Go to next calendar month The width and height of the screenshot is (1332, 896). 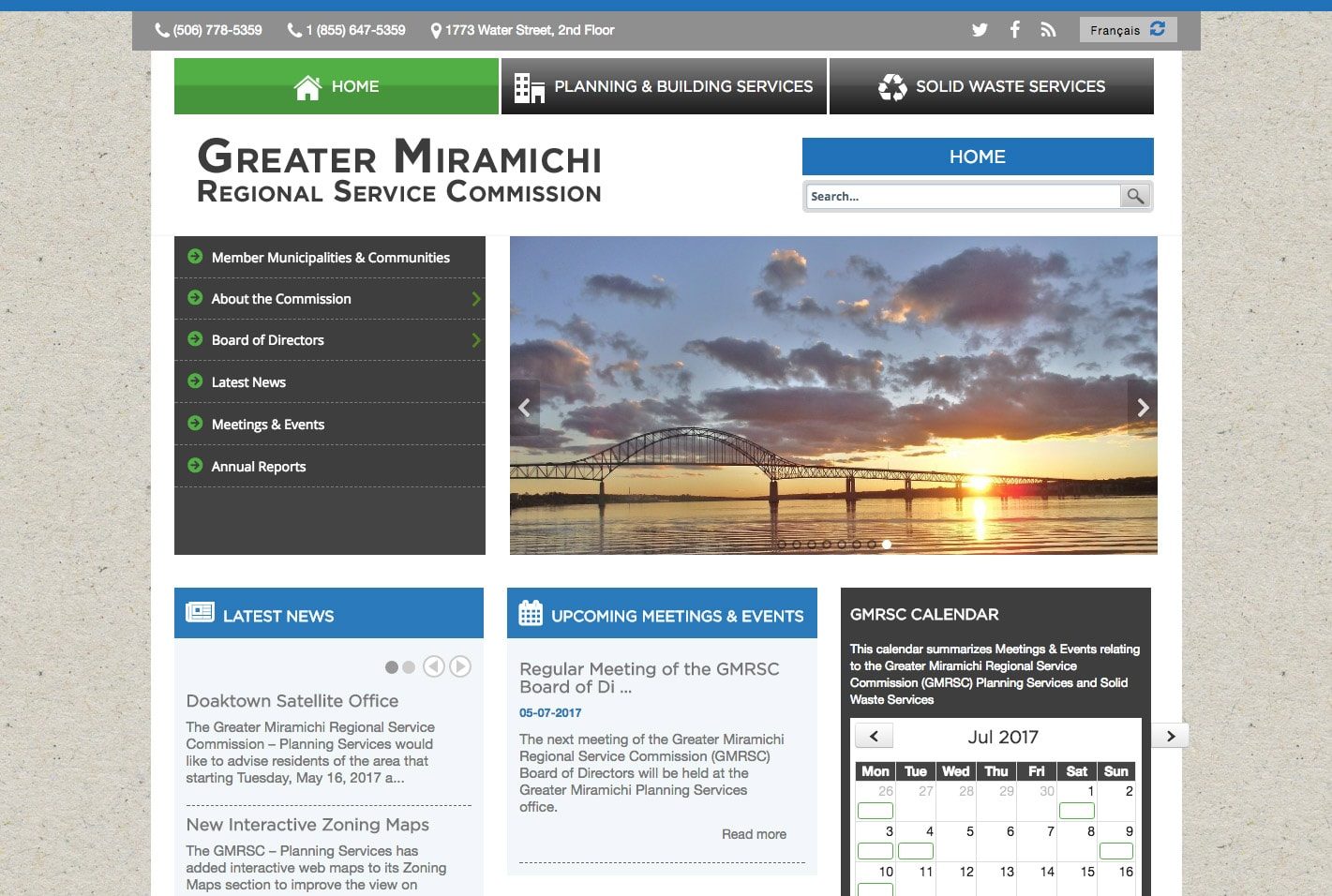coord(1170,736)
